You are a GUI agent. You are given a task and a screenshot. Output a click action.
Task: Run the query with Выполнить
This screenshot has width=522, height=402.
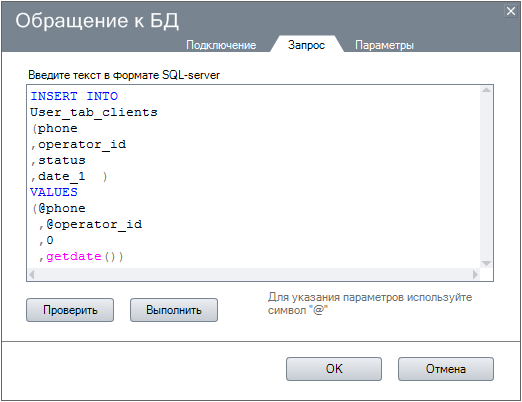point(174,310)
